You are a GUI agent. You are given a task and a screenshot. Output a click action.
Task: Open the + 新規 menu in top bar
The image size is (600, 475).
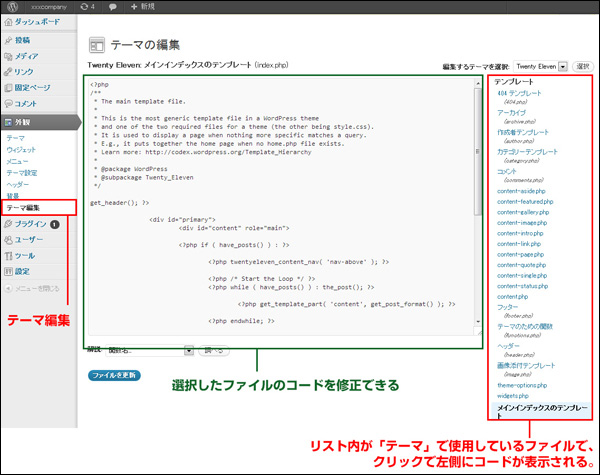pos(140,7)
